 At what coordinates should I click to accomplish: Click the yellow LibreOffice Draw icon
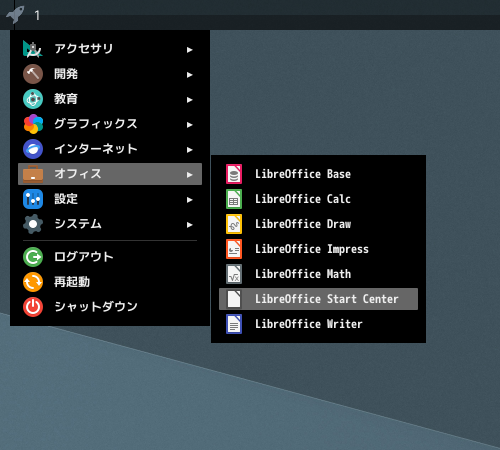[x=234, y=224]
